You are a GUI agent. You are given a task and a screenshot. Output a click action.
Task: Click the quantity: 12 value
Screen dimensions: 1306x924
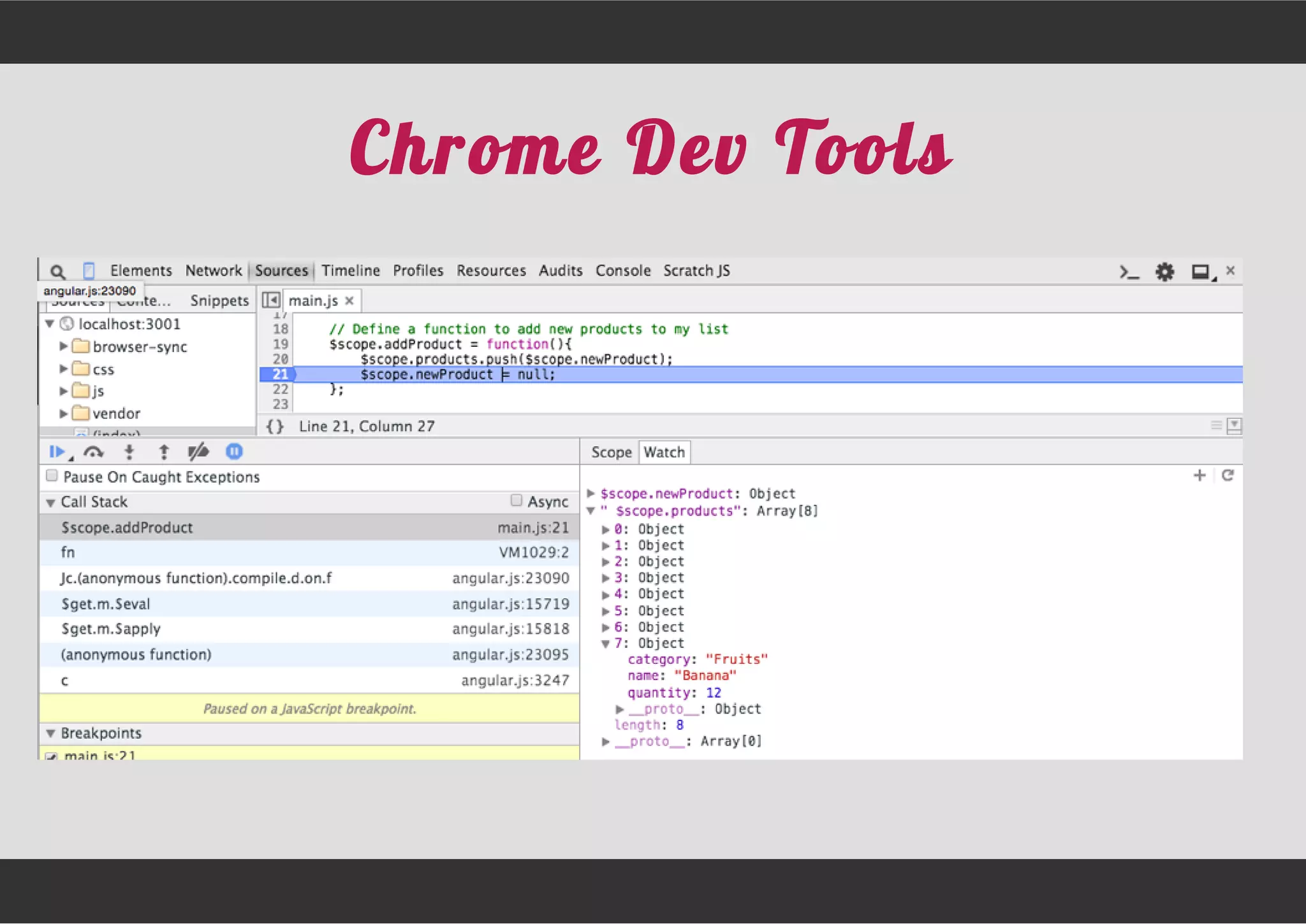[x=714, y=693]
